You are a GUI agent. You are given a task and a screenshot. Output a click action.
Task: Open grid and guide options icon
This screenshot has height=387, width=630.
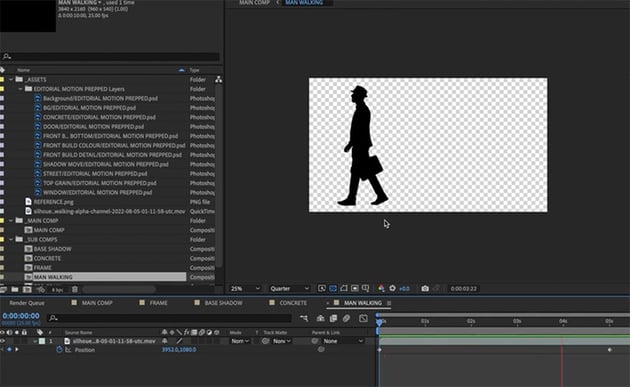365,288
